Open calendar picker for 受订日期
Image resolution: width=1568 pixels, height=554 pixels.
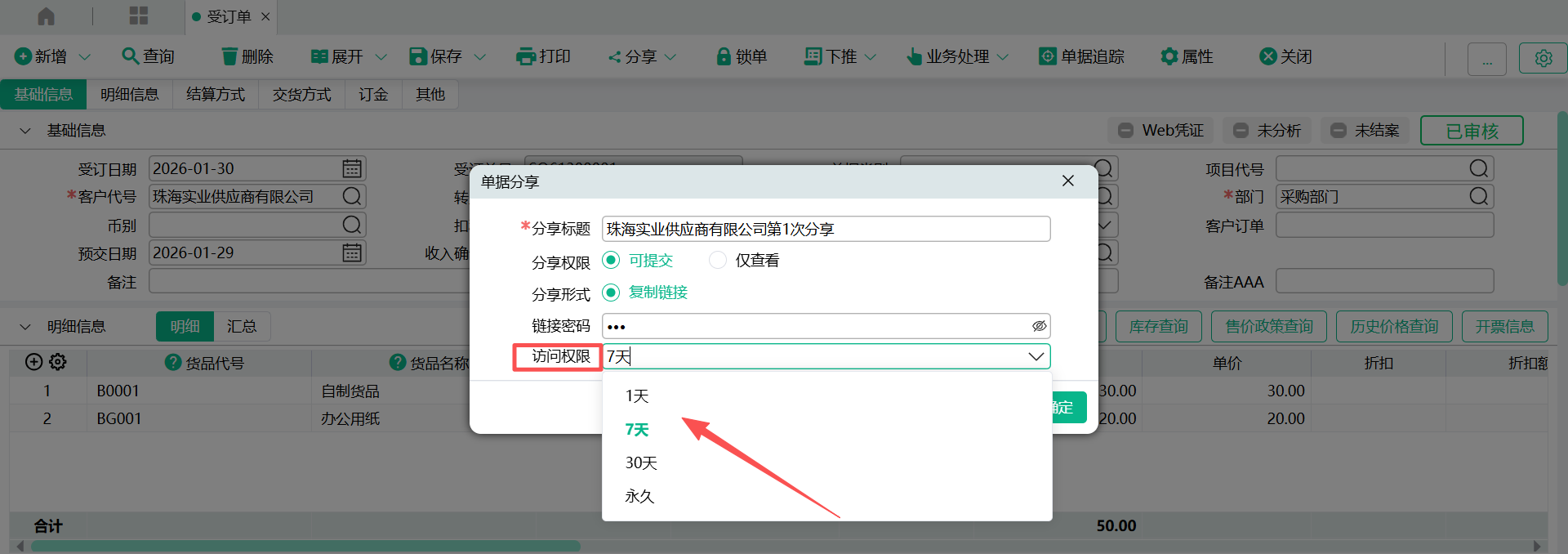352,169
